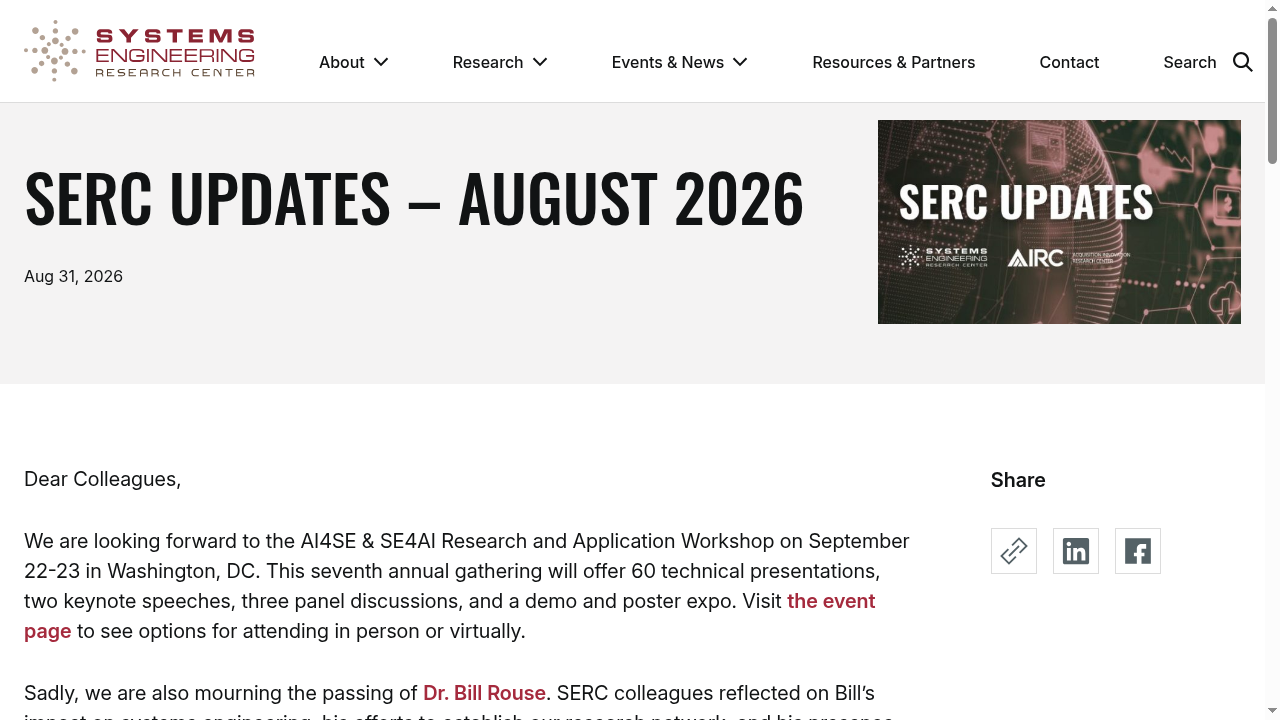
Task: Click the Search label in header
Action: [1190, 62]
